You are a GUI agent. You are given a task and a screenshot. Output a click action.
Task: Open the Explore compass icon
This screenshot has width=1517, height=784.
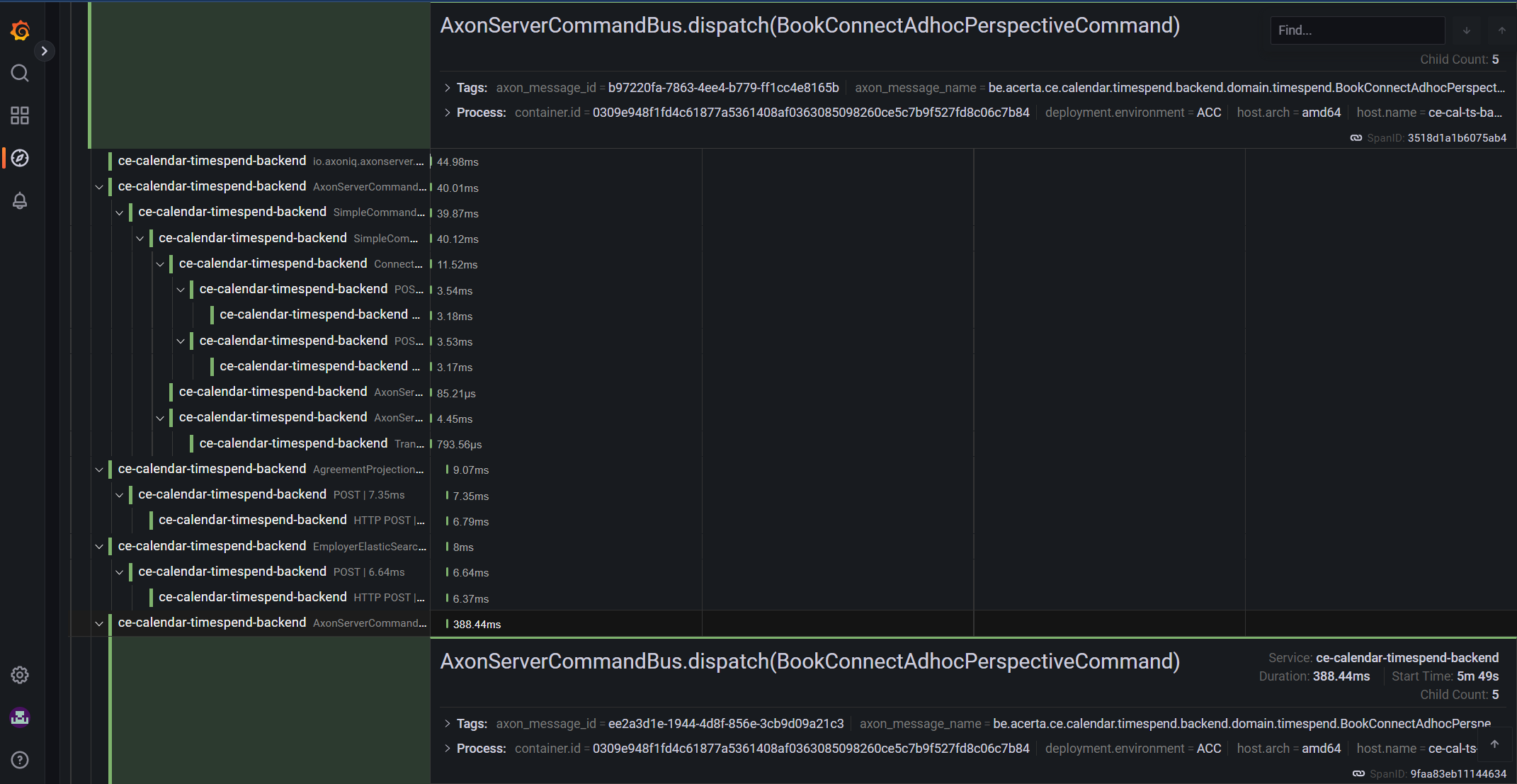point(20,158)
